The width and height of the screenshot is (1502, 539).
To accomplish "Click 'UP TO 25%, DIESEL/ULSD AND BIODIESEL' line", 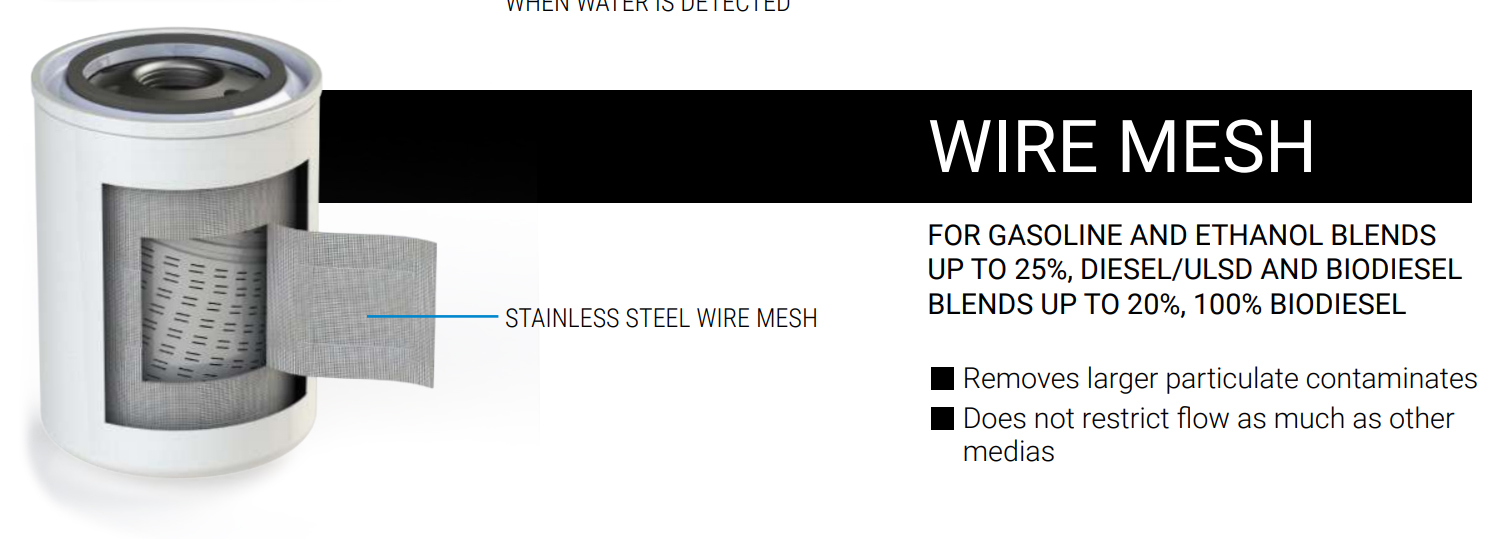I will click(x=1195, y=270).
